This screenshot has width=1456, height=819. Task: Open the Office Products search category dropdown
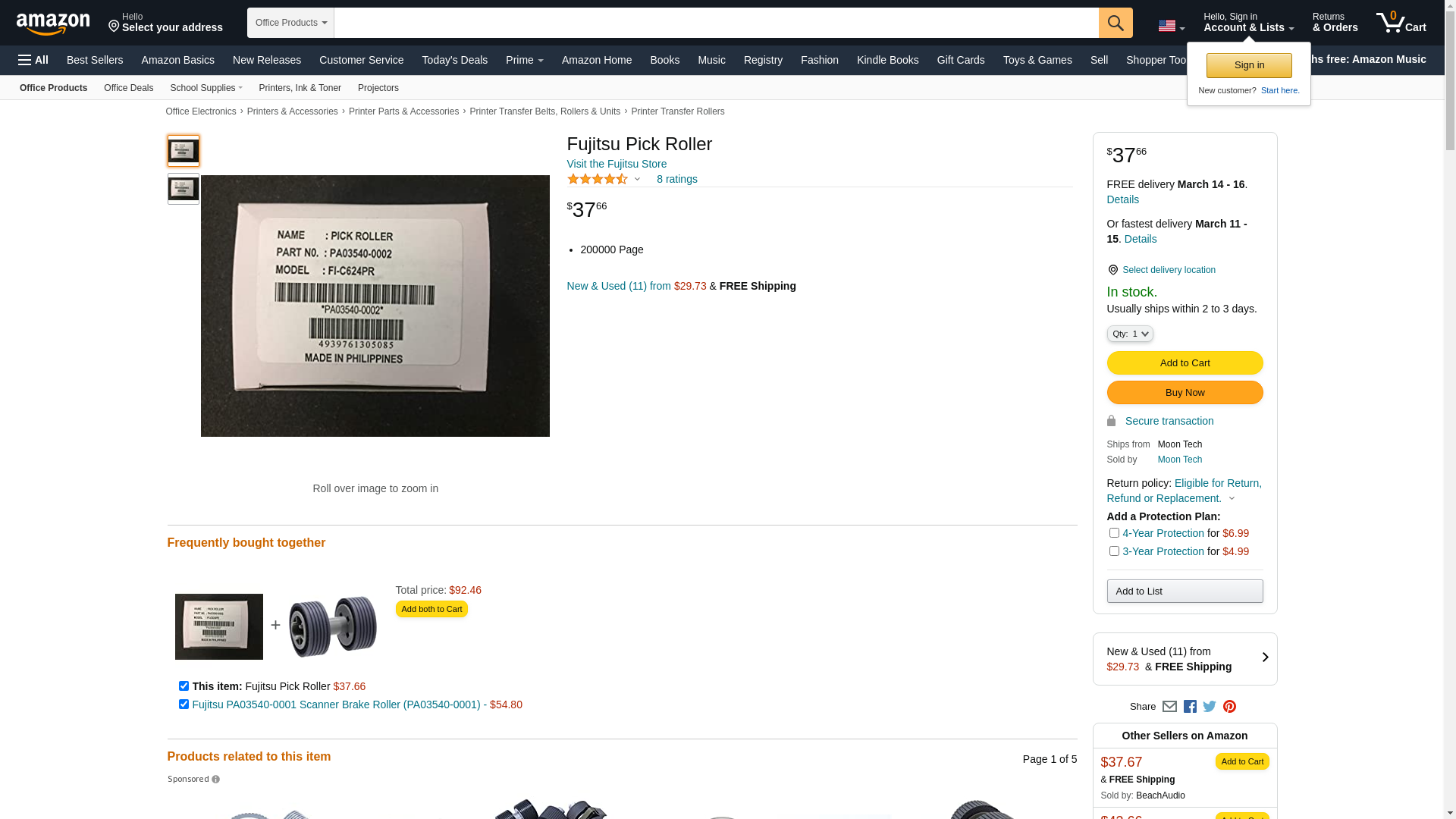[290, 23]
